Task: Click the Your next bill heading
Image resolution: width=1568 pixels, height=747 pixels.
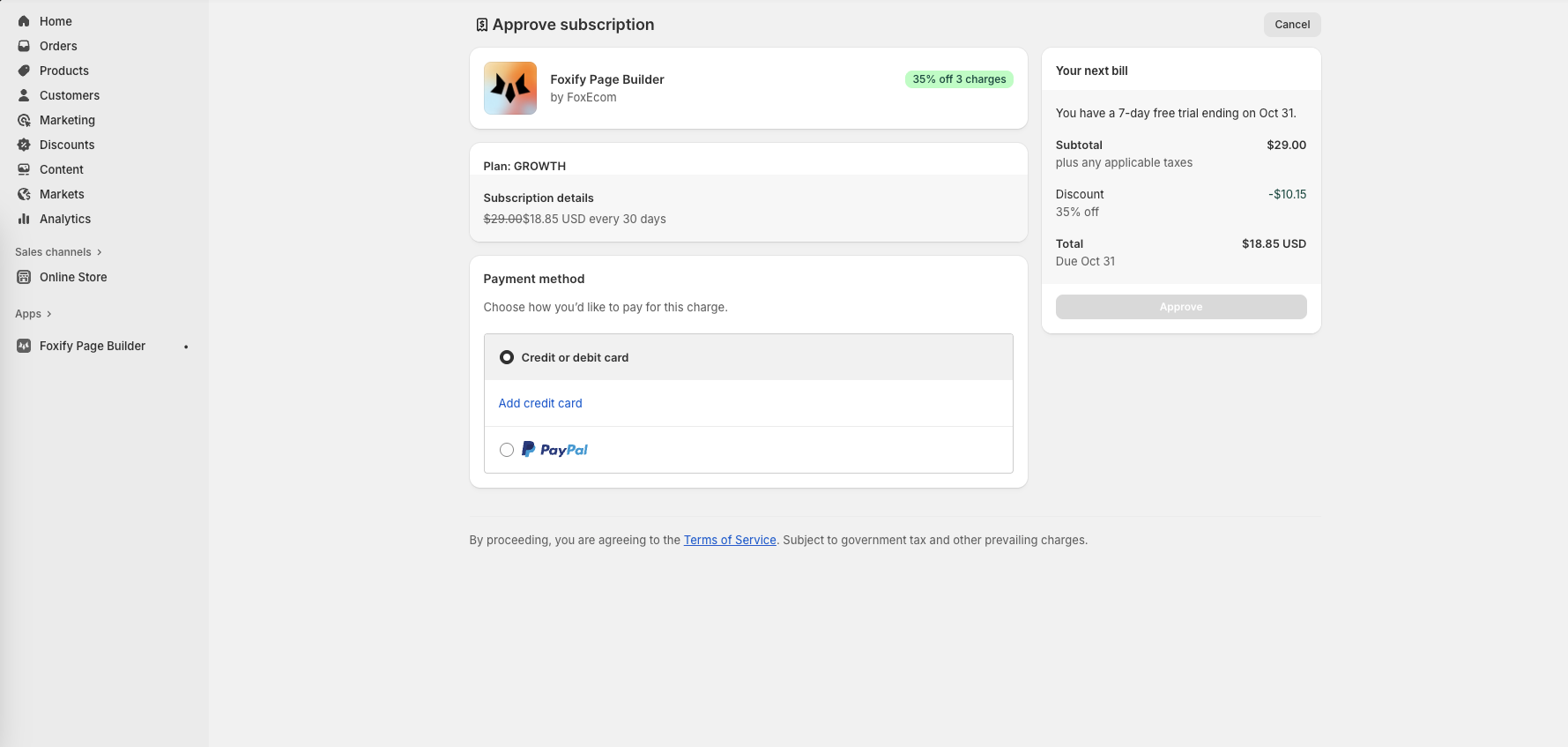Action: [1091, 71]
